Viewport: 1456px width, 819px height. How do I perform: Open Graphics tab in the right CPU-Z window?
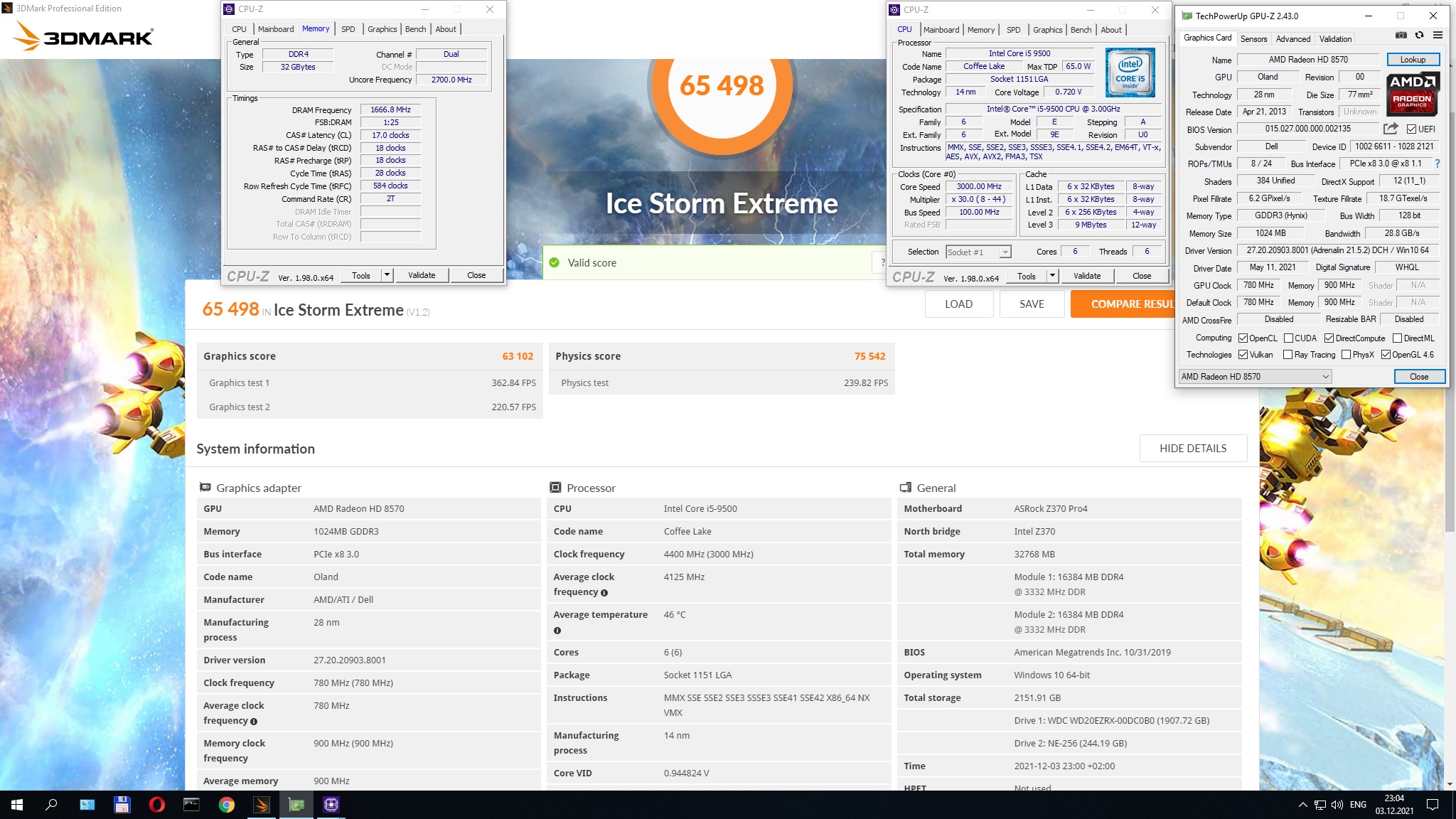click(1047, 30)
